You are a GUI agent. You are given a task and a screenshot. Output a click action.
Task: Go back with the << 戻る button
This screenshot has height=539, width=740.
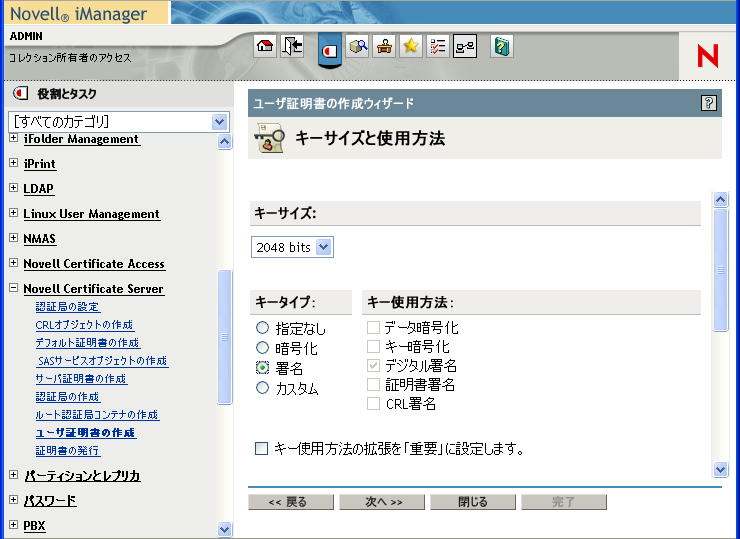click(291, 502)
